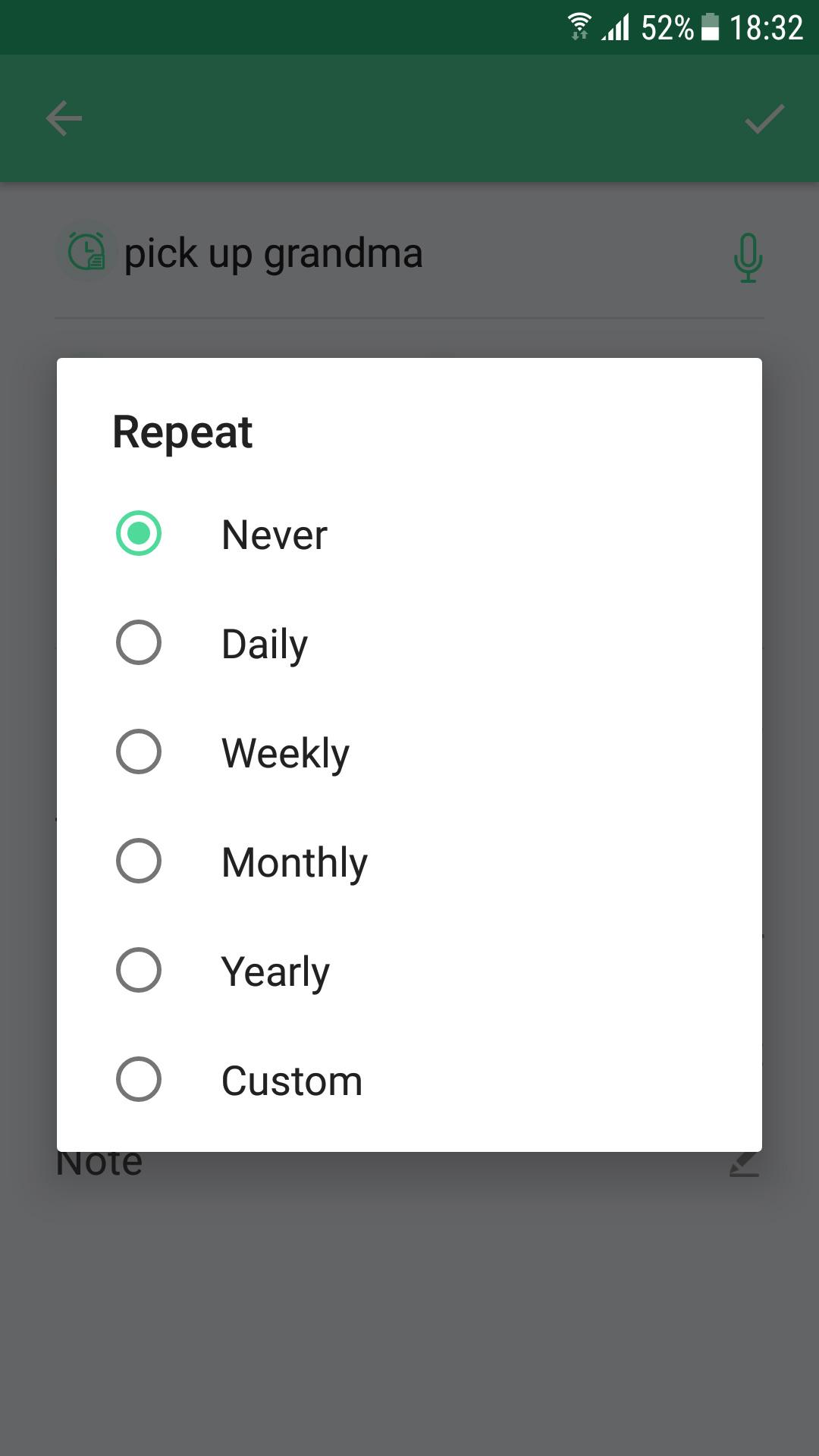The width and height of the screenshot is (819, 1456).
Task: Choose the Custom repeat label
Action: tap(292, 1081)
